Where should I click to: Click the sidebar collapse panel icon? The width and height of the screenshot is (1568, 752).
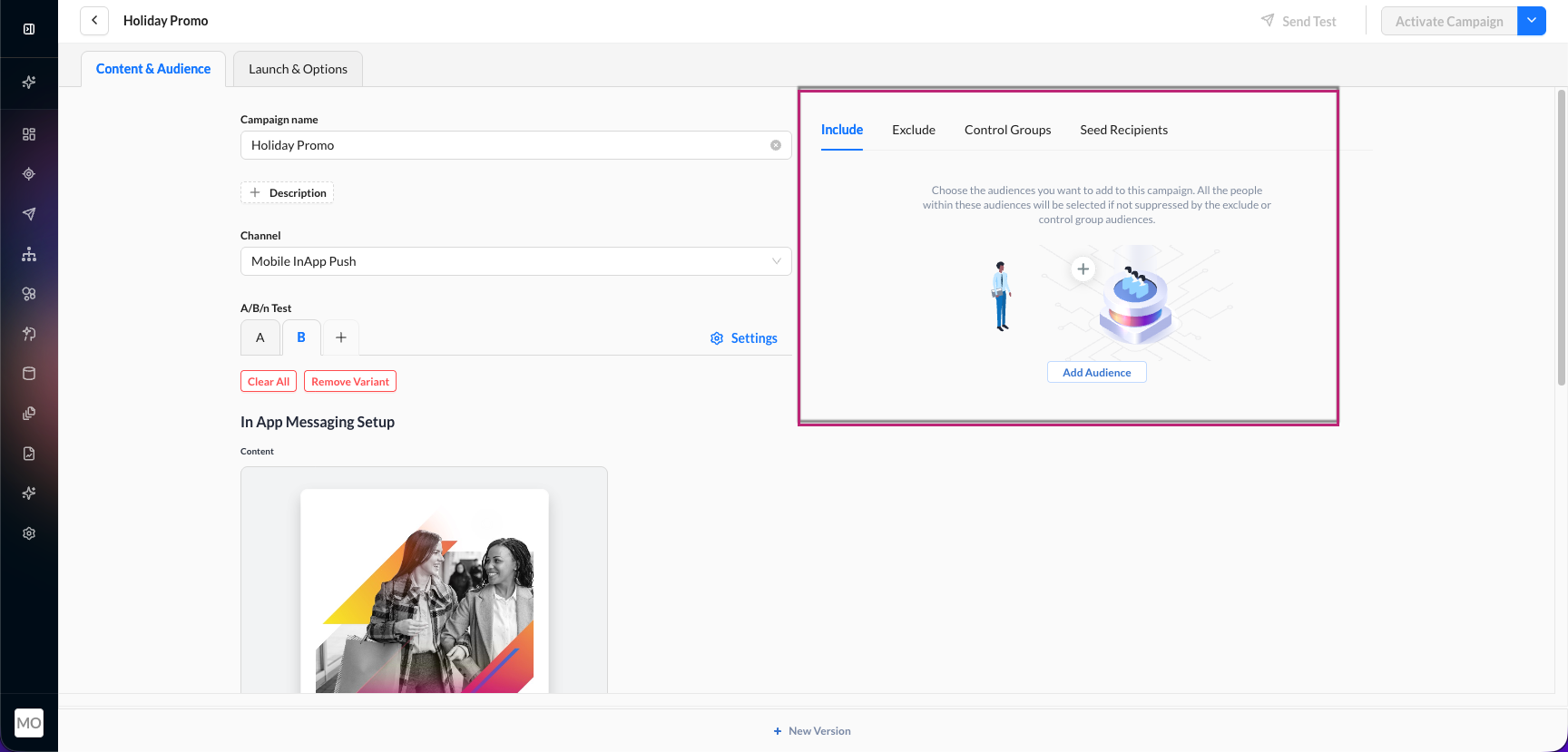click(29, 29)
